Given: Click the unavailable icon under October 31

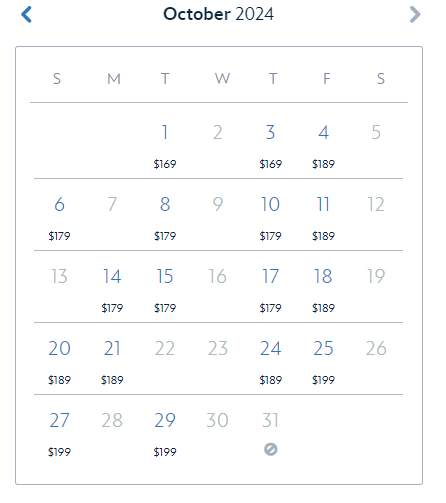Looking at the screenshot, I should pos(271,449).
